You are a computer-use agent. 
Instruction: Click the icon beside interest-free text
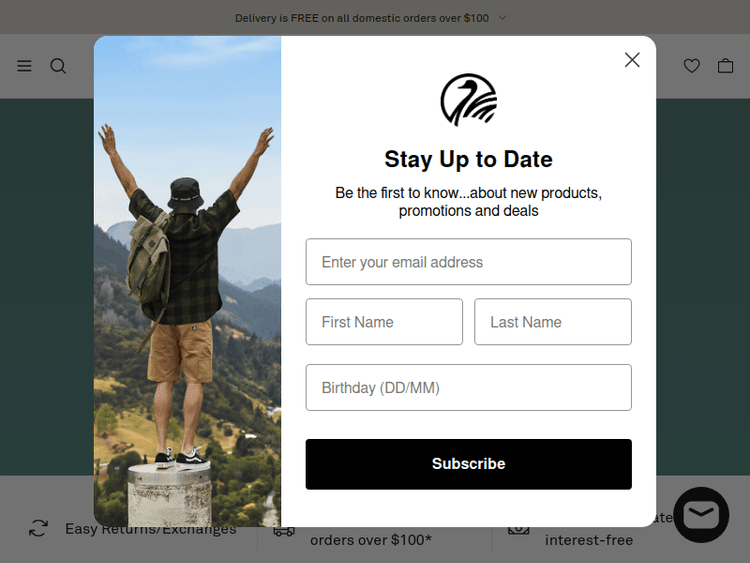pos(518,530)
